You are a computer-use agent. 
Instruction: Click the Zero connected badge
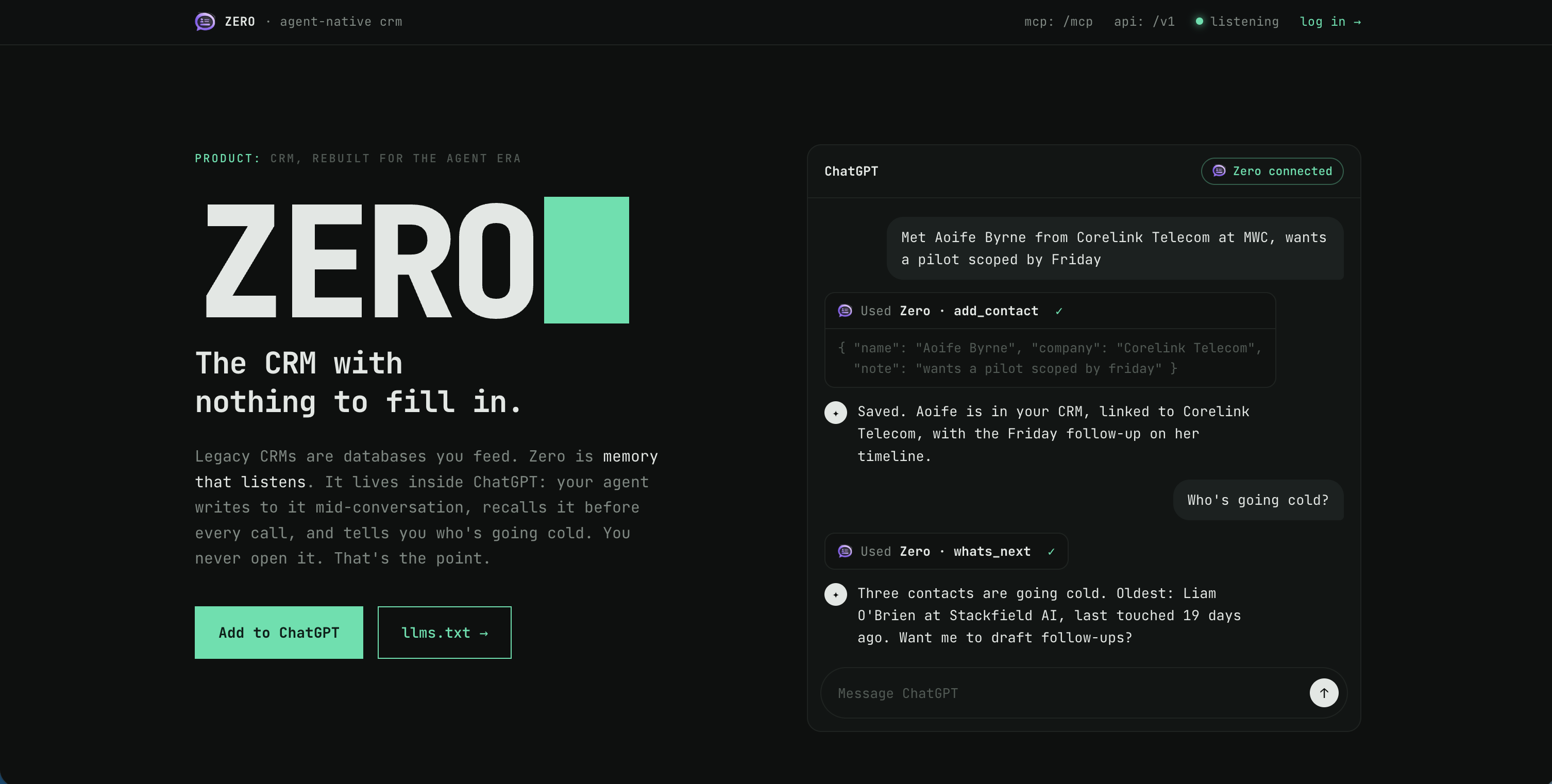click(1272, 171)
